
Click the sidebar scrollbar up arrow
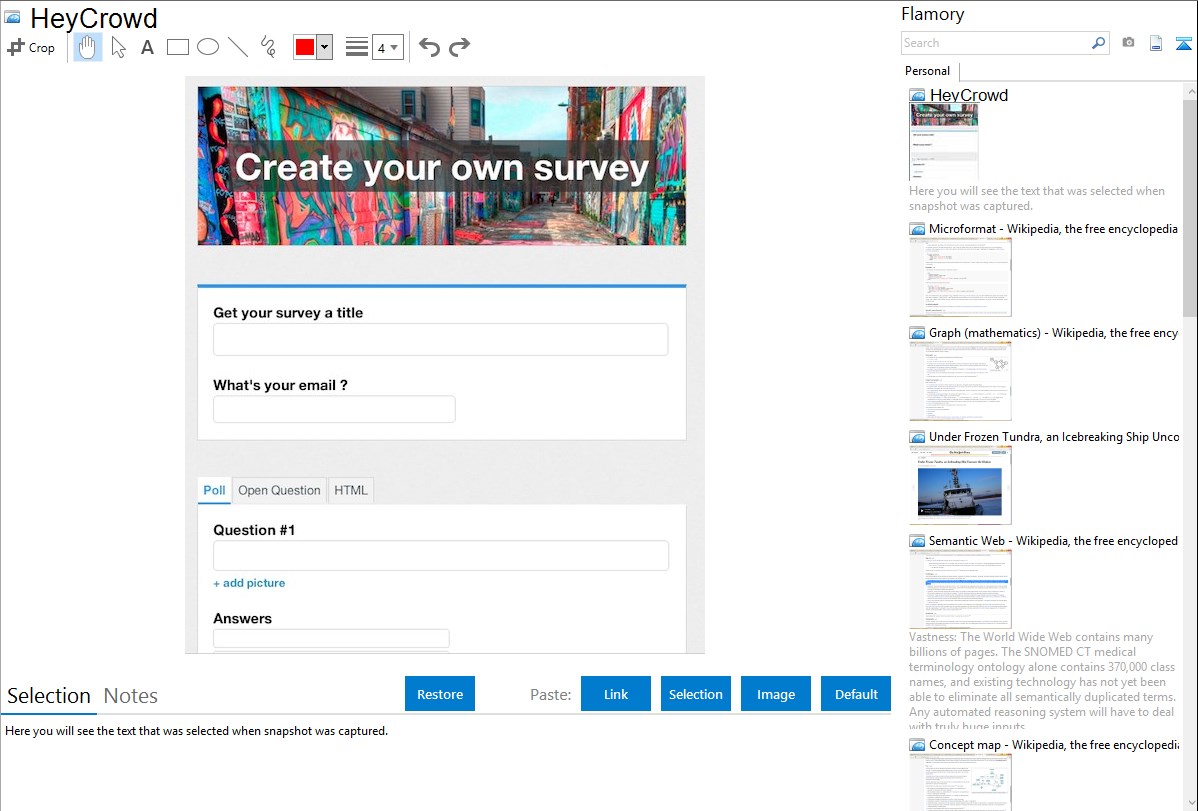[x=1190, y=91]
